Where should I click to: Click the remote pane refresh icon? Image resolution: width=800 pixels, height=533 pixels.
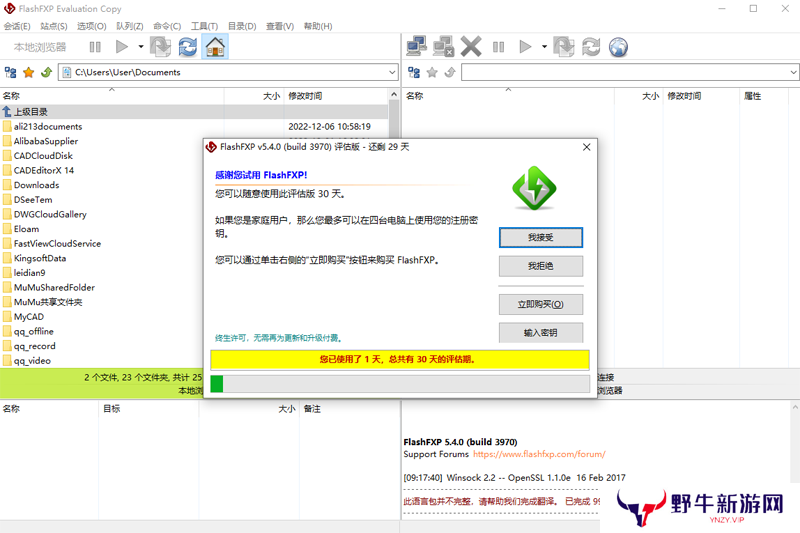tap(591, 47)
